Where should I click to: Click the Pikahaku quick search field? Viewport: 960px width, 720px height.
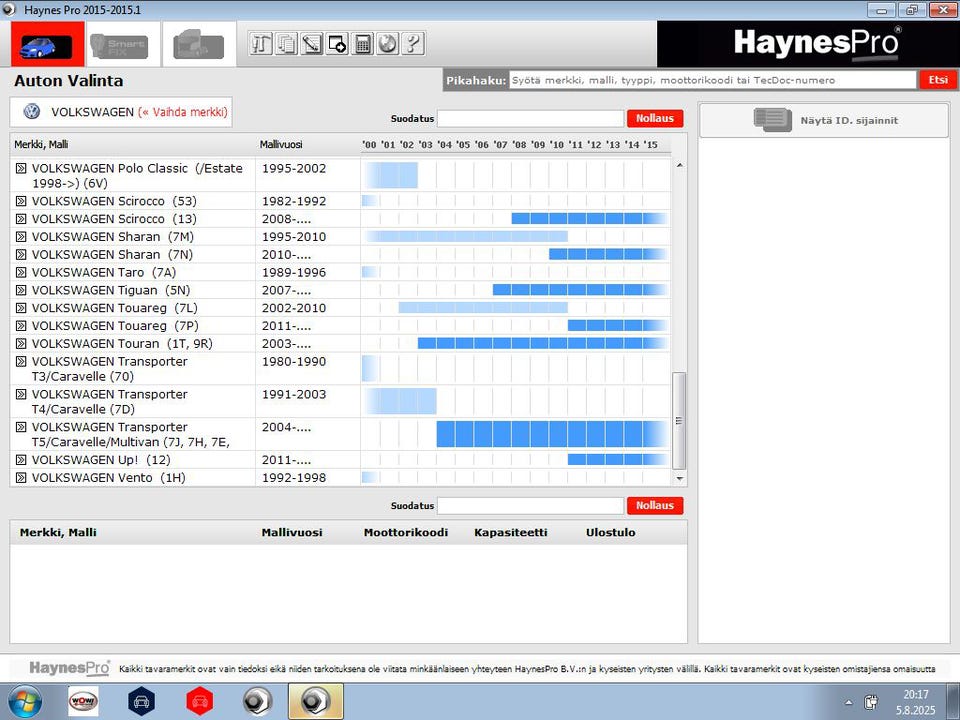tap(713, 80)
